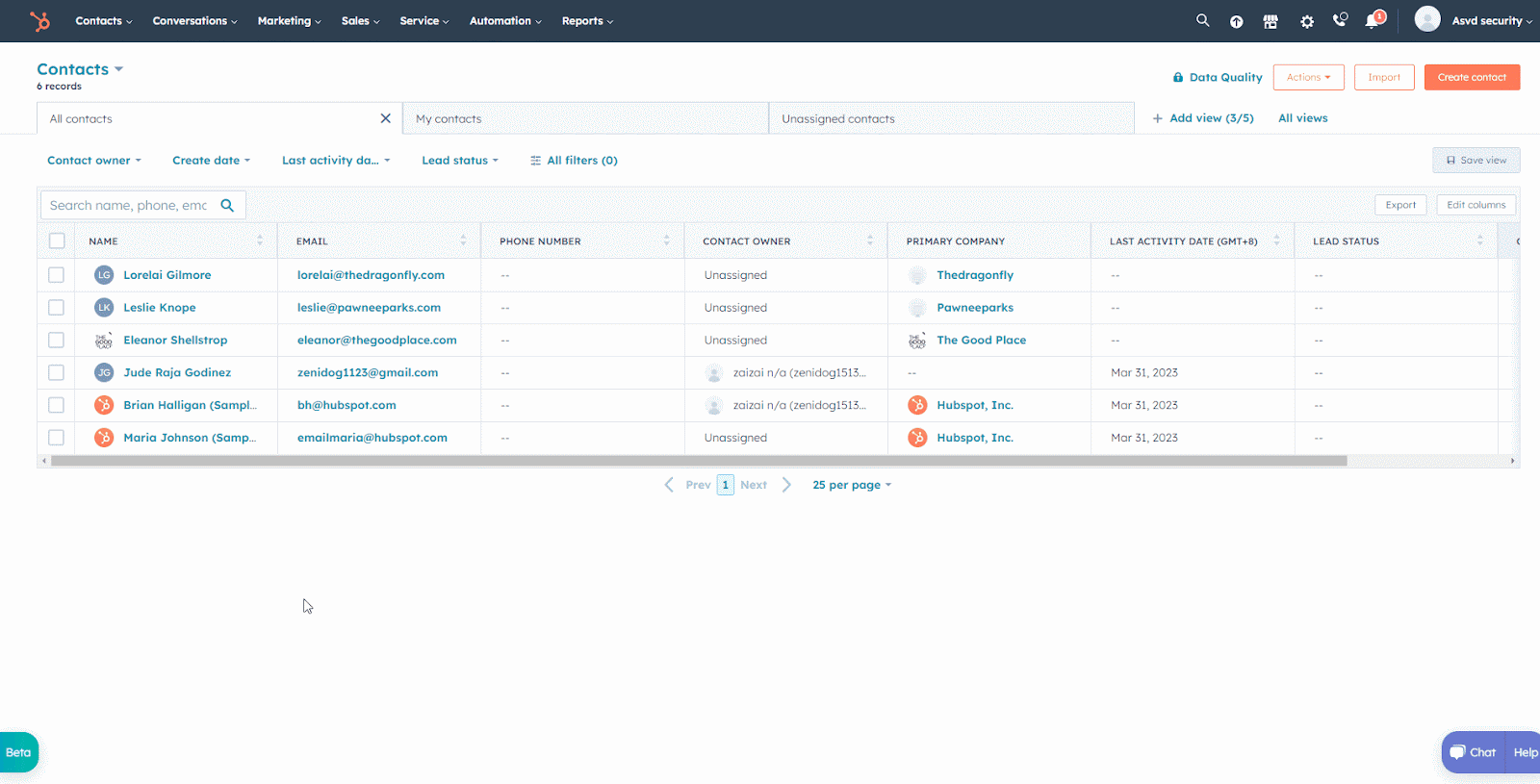This screenshot has width=1540, height=784.
Task: Open the Create date filter dropdown
Action: pyautogui.click(x=211, y=161)
